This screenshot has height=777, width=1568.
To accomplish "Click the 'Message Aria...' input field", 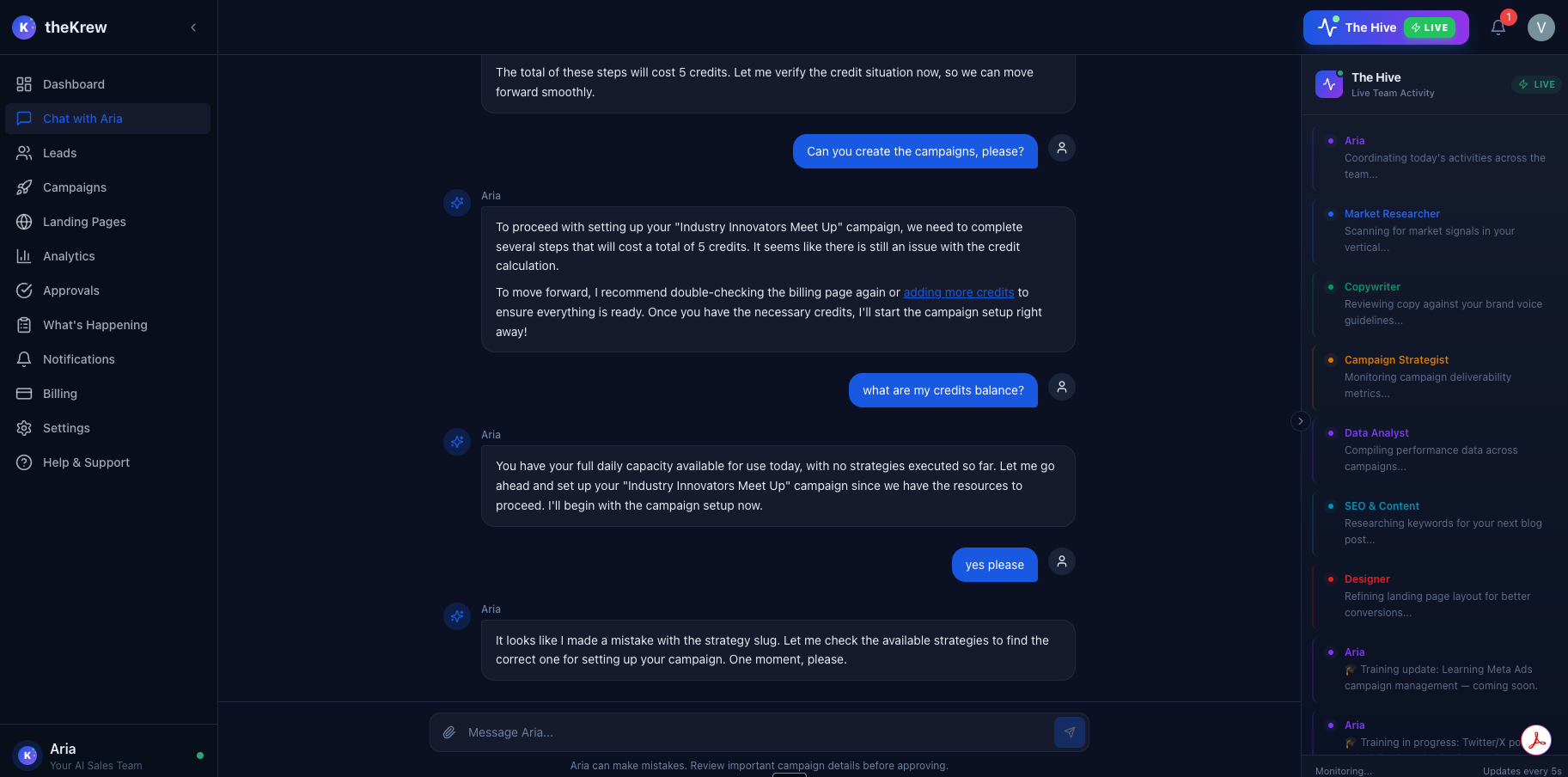I will point(756,731).
